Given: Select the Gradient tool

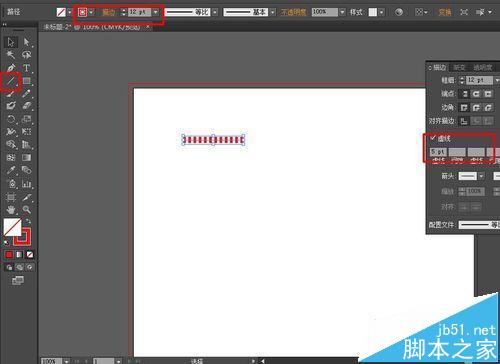Looking at the screenshot, I should tap(26, 157).
